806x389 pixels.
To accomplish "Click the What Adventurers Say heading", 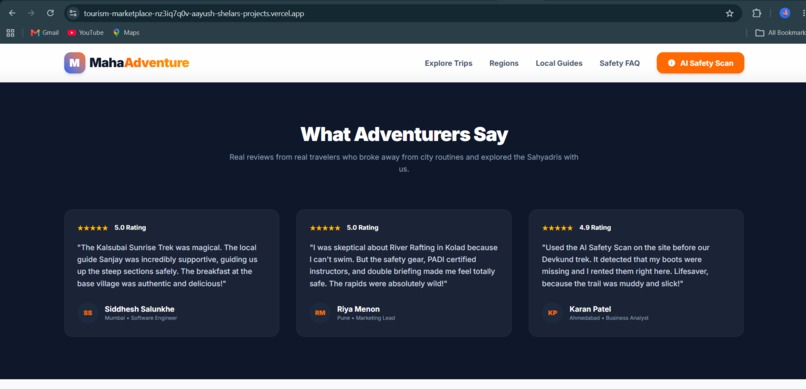I will tap(404, 135).
